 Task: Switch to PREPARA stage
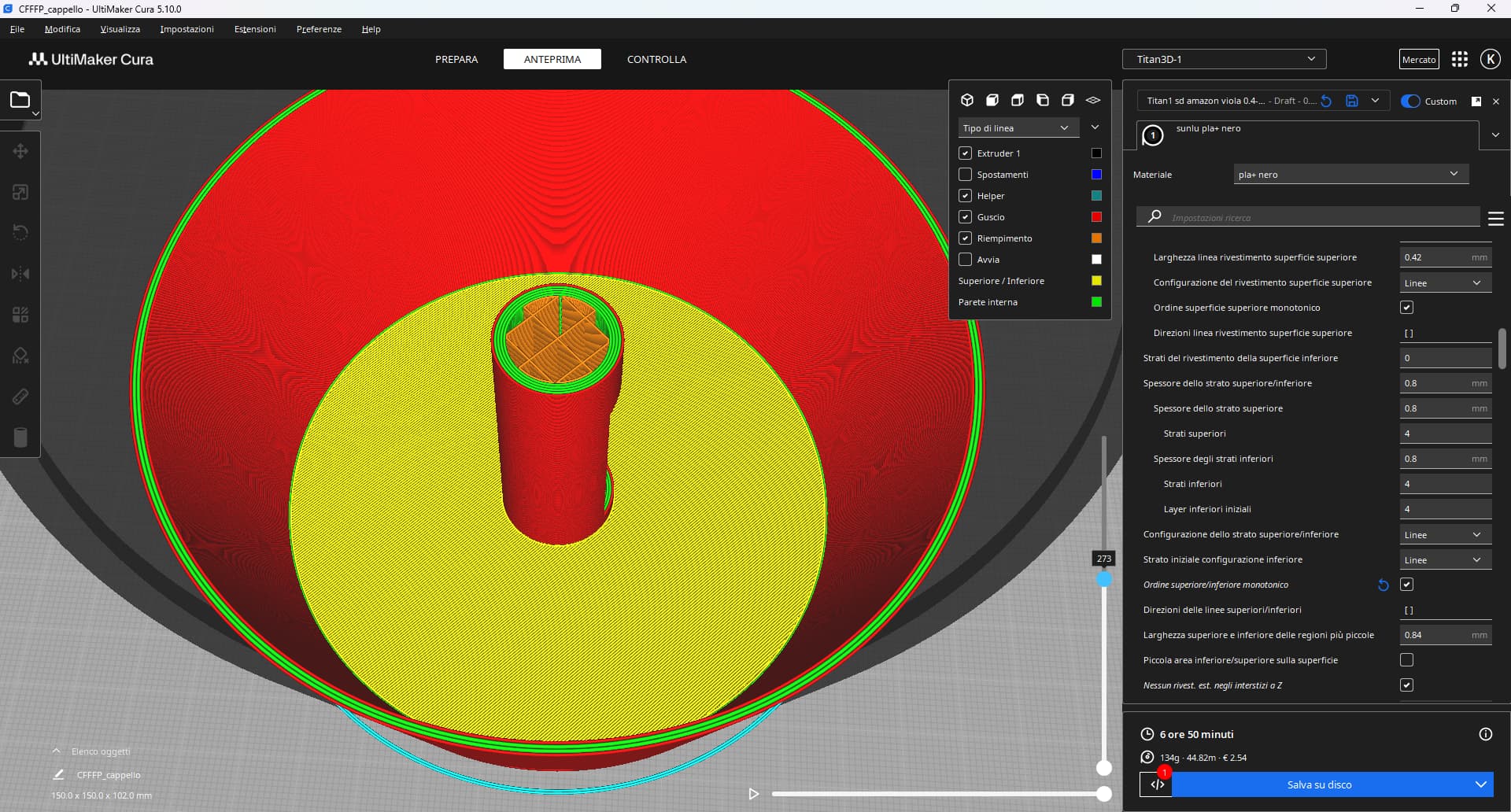(x=456, y=59)
